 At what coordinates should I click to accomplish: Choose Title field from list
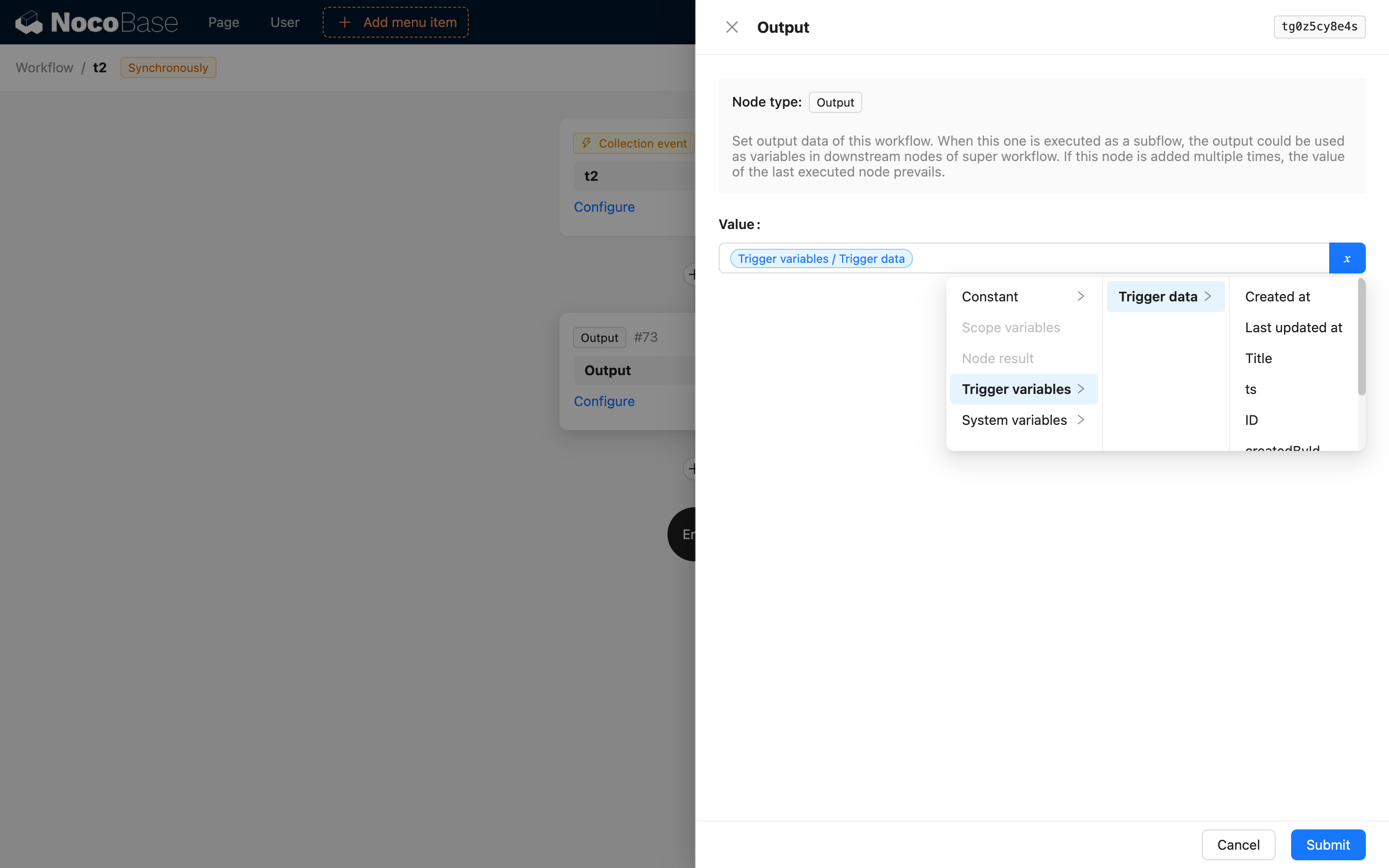[1258, 358]
